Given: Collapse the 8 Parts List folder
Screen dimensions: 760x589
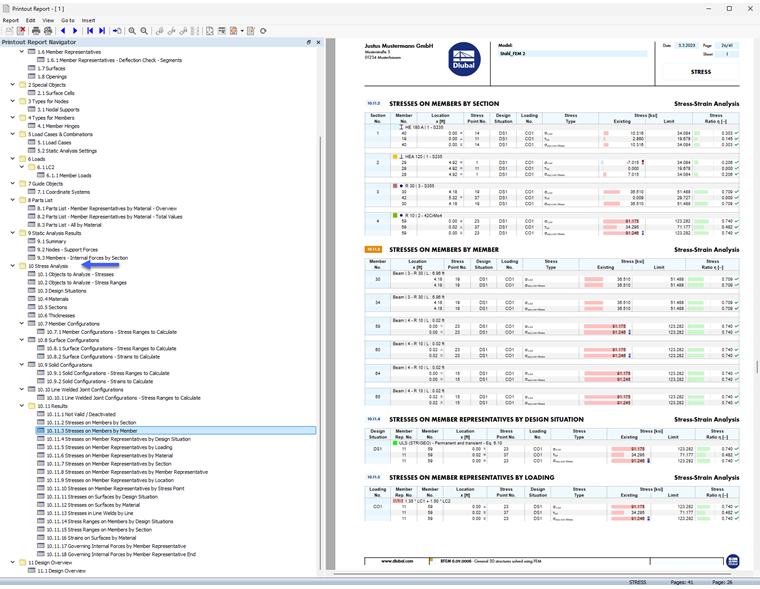Looking at the screenshot, I should pyautogui.click(x=13, y=200).
